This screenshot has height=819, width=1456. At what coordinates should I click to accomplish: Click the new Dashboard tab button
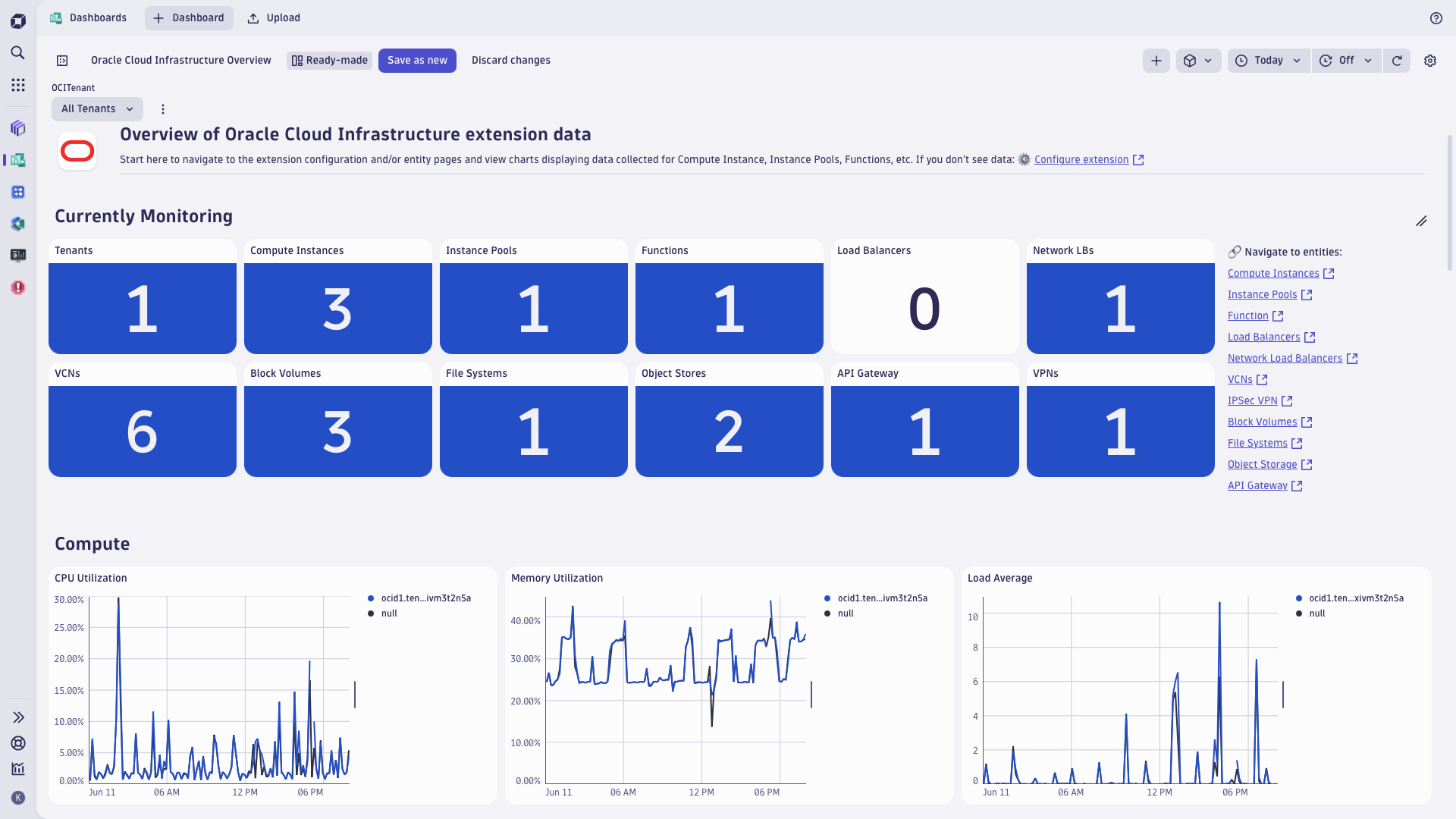click(189, 18)
